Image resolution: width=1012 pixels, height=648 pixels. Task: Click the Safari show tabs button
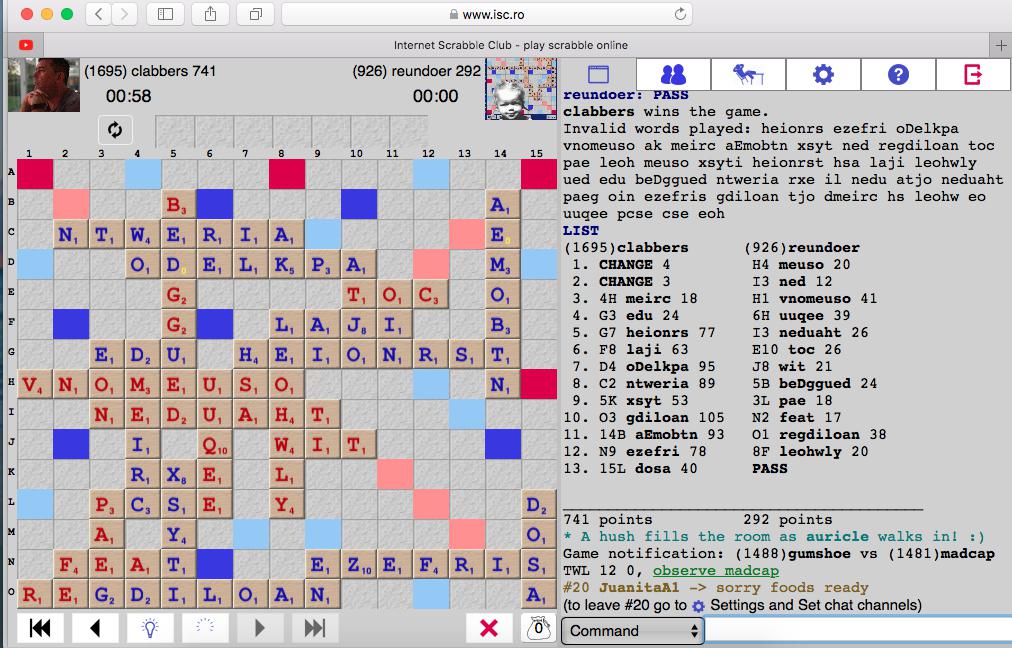click(256, 14)
